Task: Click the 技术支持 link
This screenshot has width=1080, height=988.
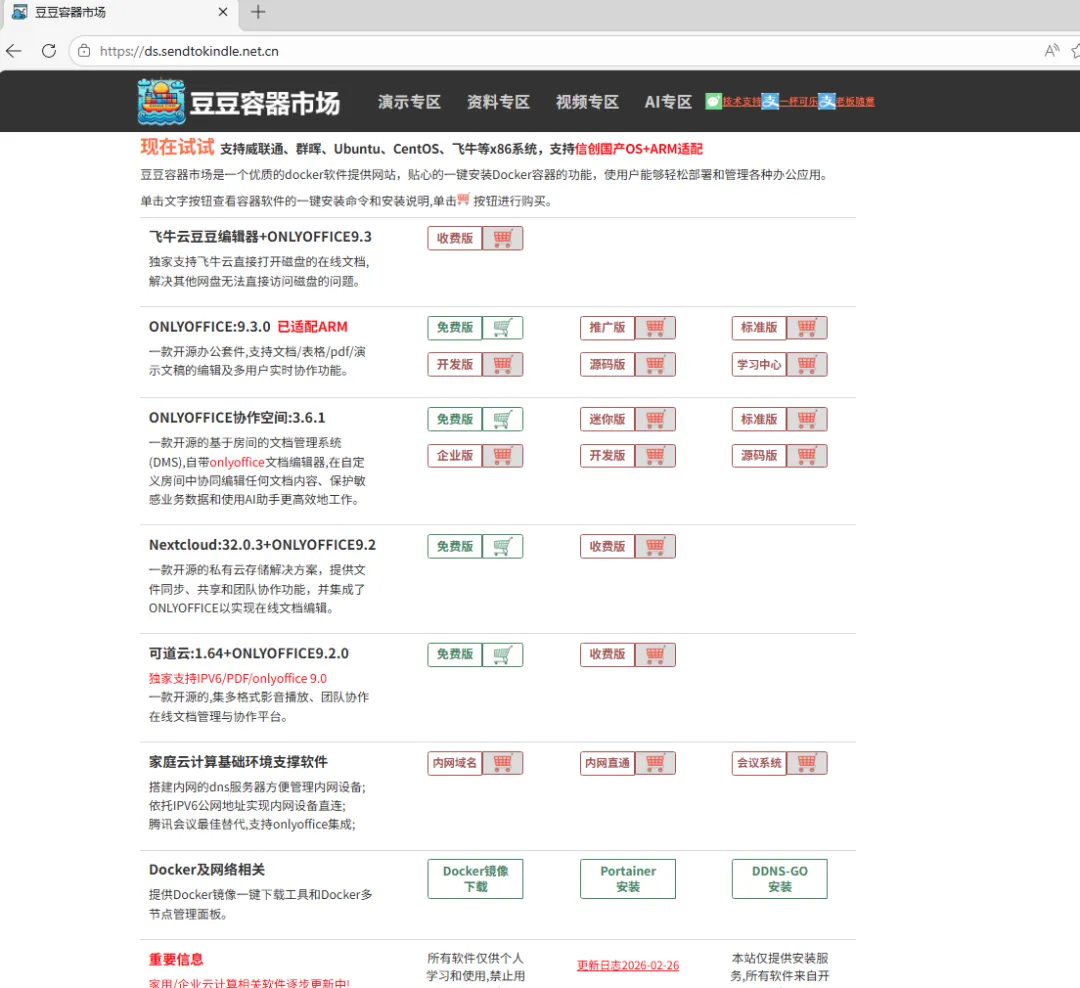Action: (742, 101)
